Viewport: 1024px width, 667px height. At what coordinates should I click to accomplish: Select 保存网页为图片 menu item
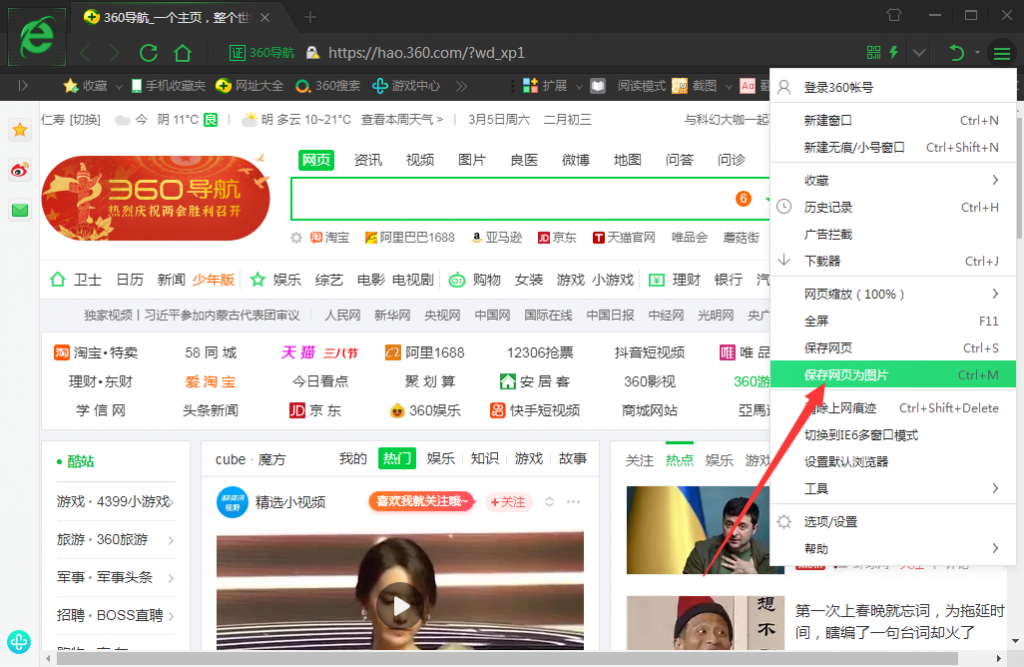click(x=893, y=375)
